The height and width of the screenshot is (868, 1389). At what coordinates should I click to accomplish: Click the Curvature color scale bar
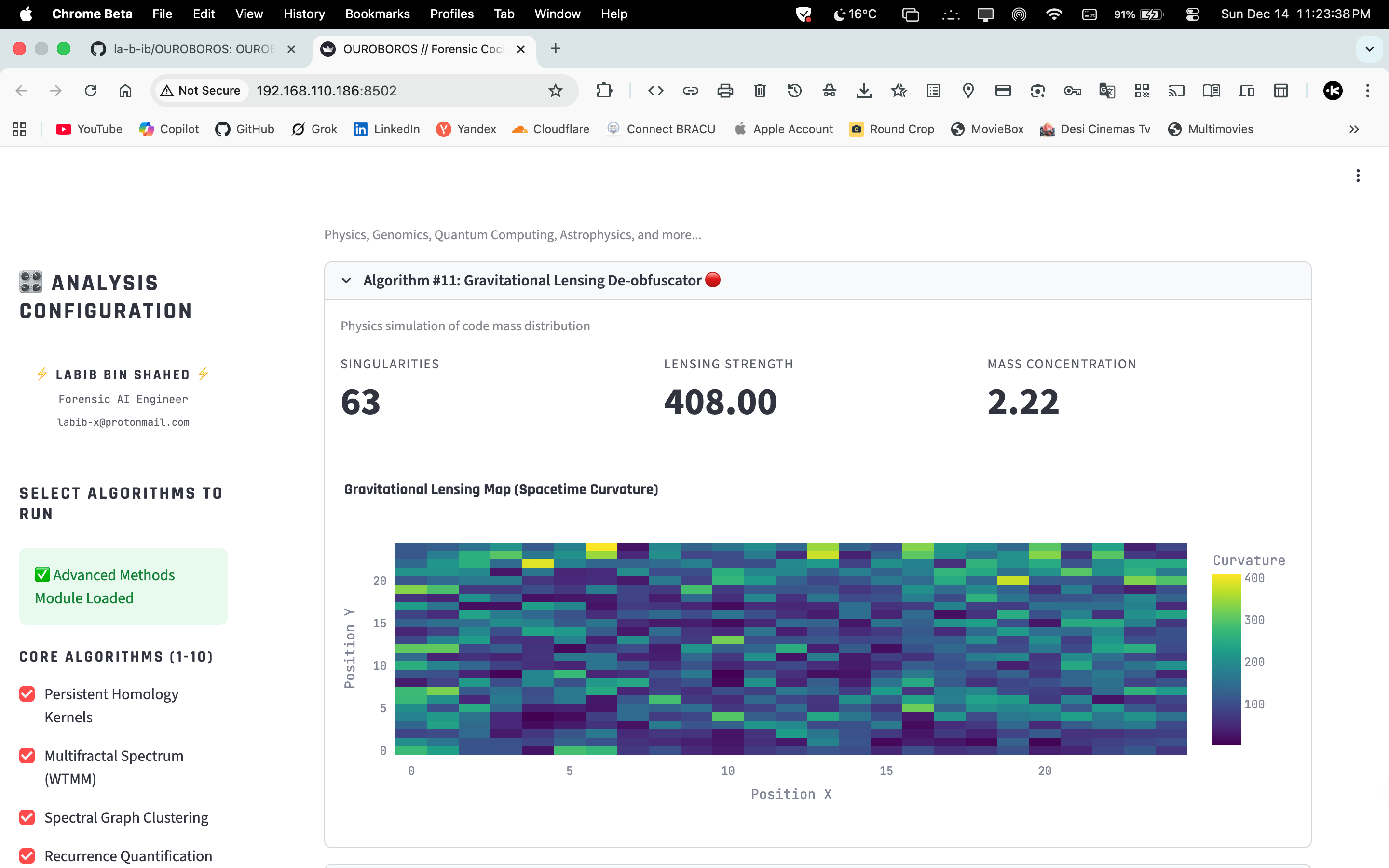point(1226,659)
